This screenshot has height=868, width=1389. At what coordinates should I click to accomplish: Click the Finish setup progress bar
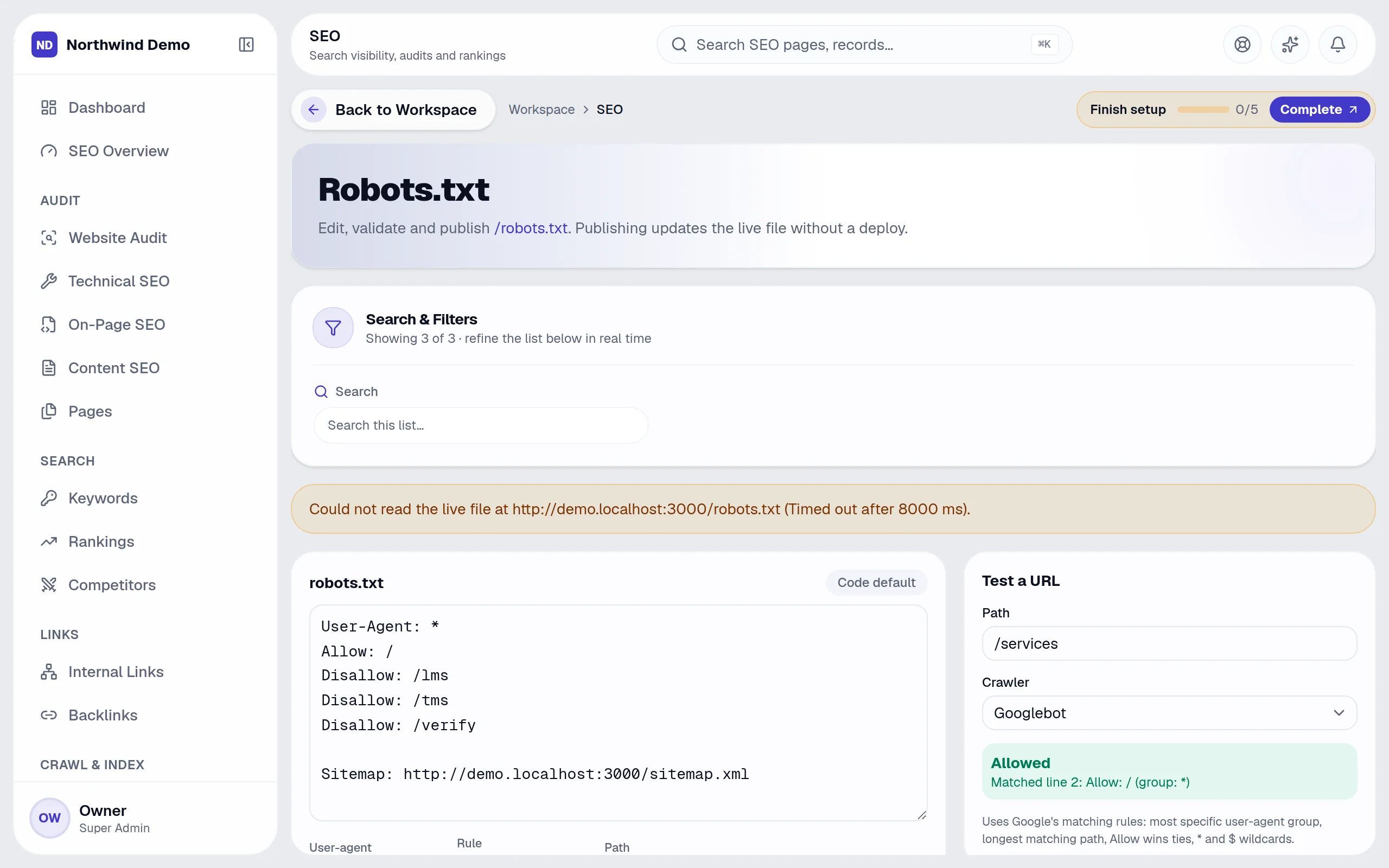pyautogui.click(x=1202, y=110)
